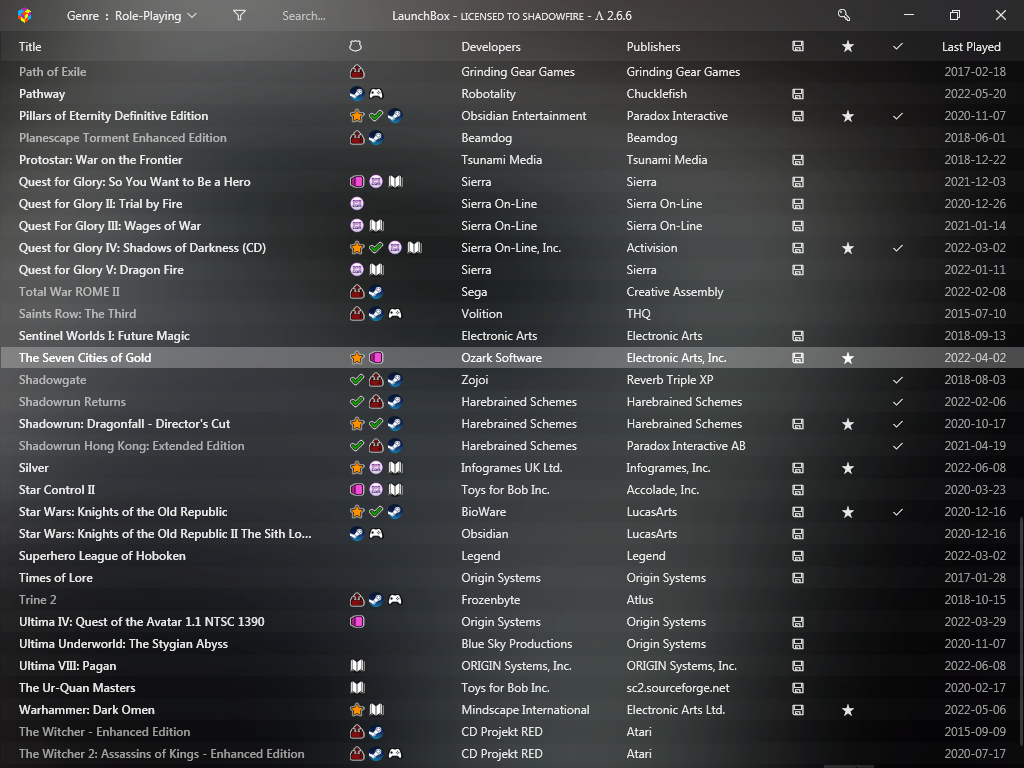Click the purple badge on Quest for Glory II
The image size is (1024, 768).
pos(357,204)
